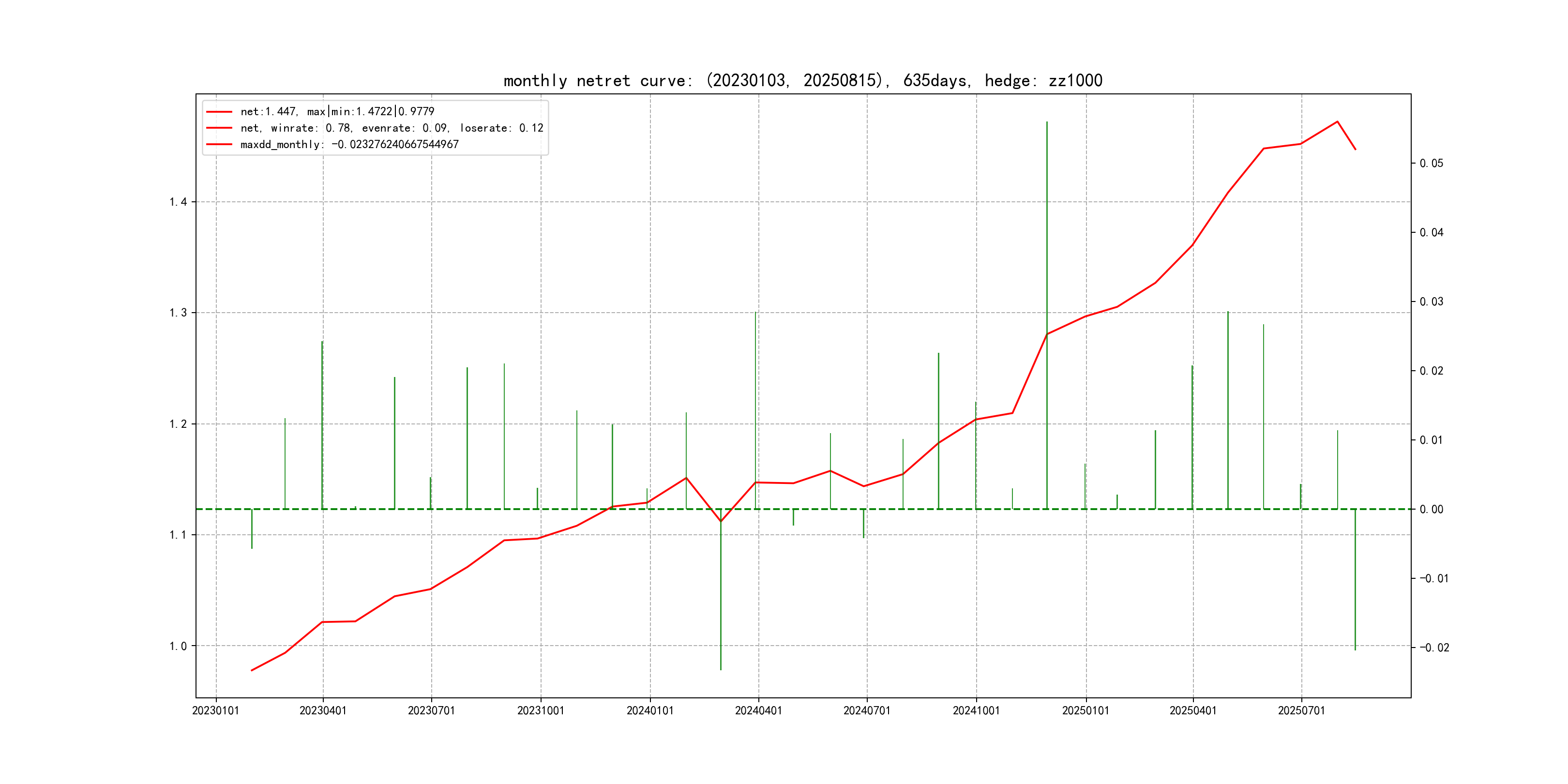This screenshot has height=784, width=1568.
Task: Click the right y-axis tick label 0.00
Action: (1431, 509)
